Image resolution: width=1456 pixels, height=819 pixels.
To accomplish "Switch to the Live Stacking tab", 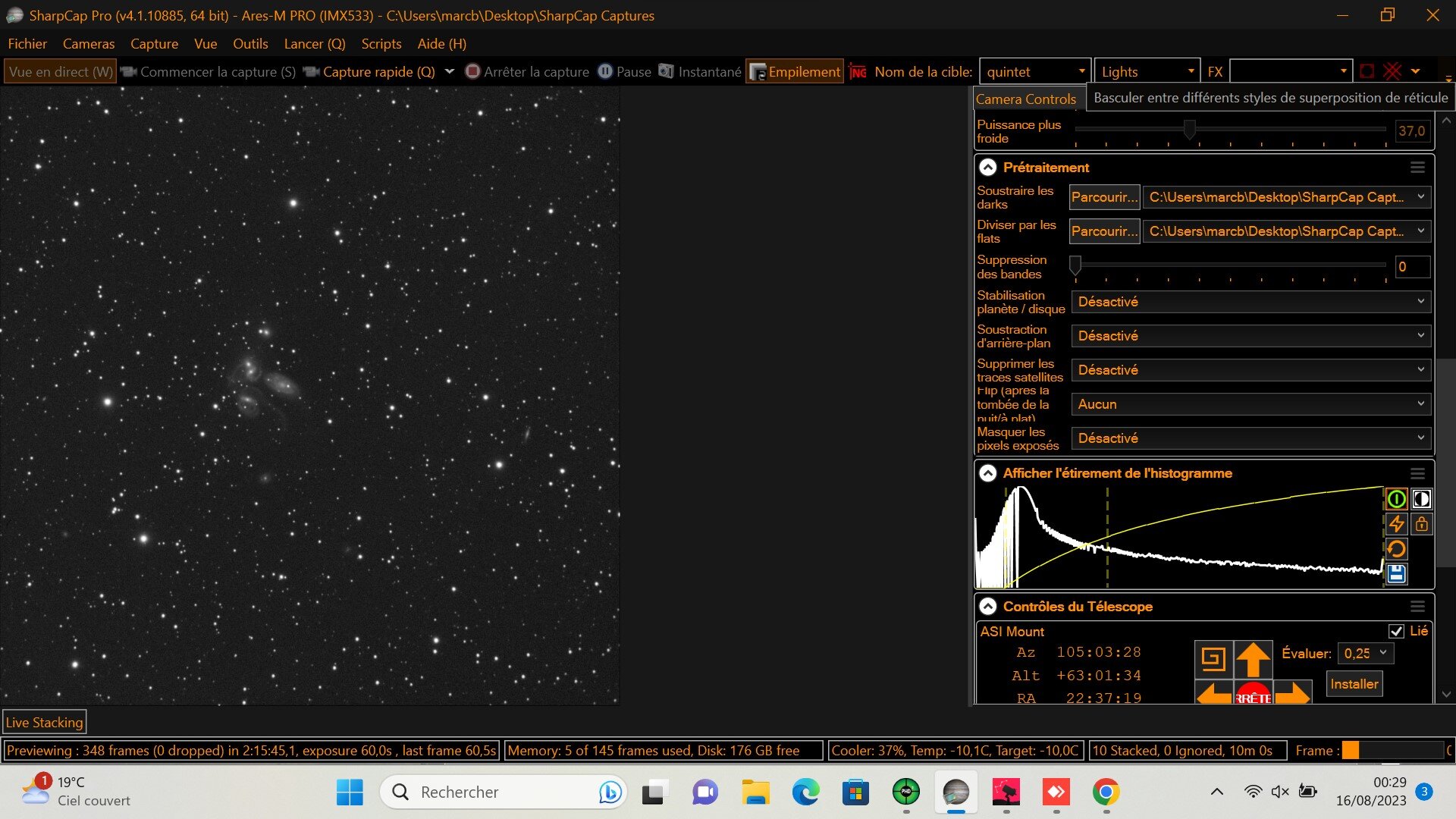I will [x=44, y=722].
